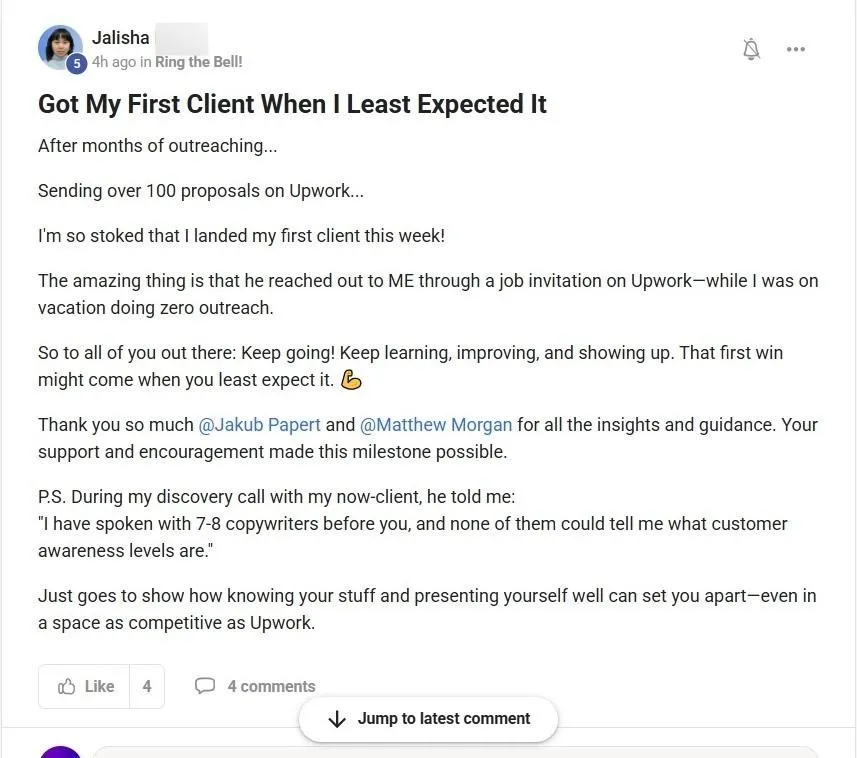Click the post title heading
Image resolution: width=857 pixels, height=758 pixels.
point(292,104)
